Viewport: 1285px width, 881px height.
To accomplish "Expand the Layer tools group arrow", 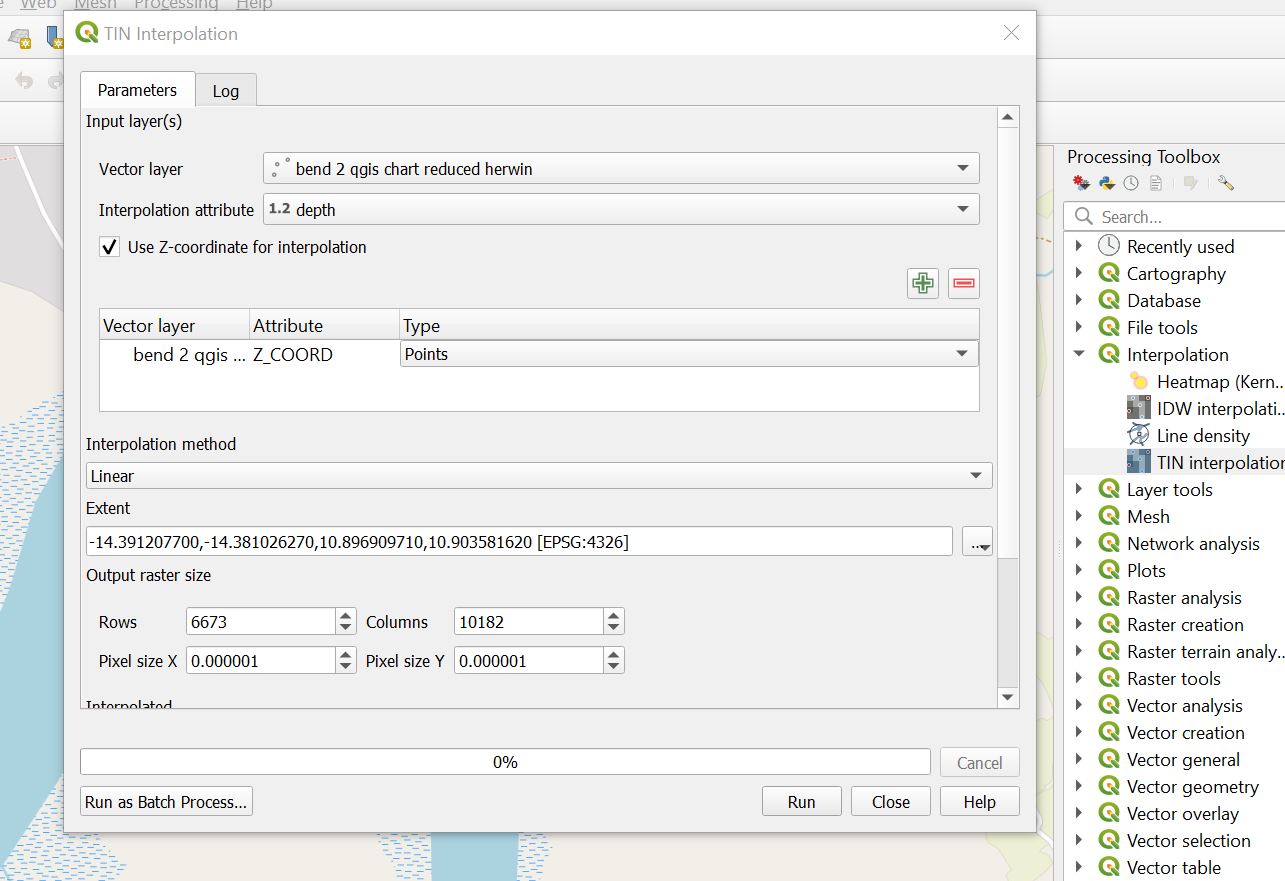I will tap(1079, 489).
